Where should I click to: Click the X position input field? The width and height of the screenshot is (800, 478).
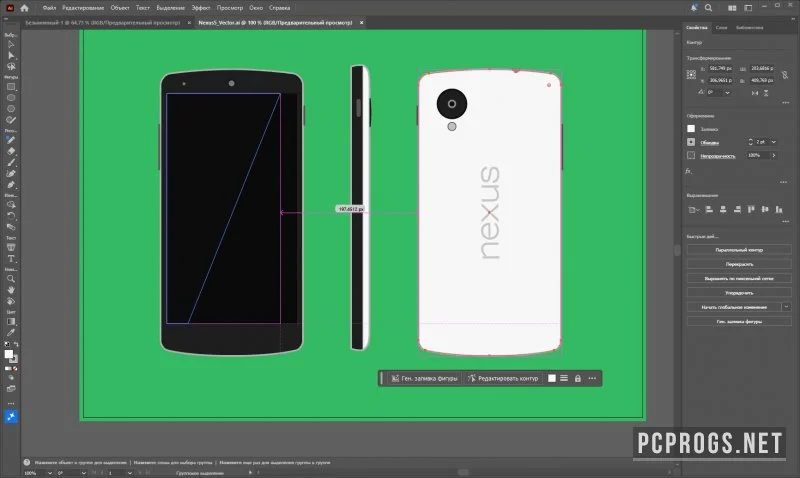point(720,68)
